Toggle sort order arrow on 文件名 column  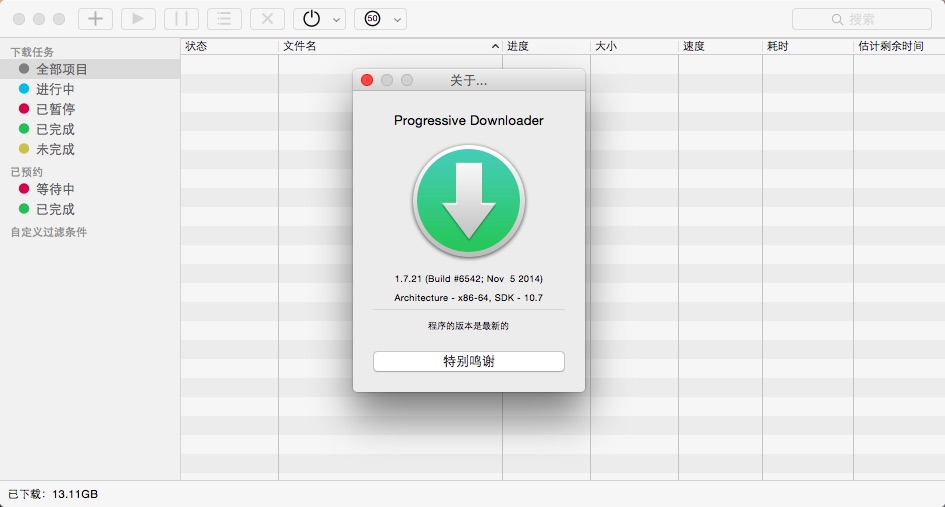(495, 46)
